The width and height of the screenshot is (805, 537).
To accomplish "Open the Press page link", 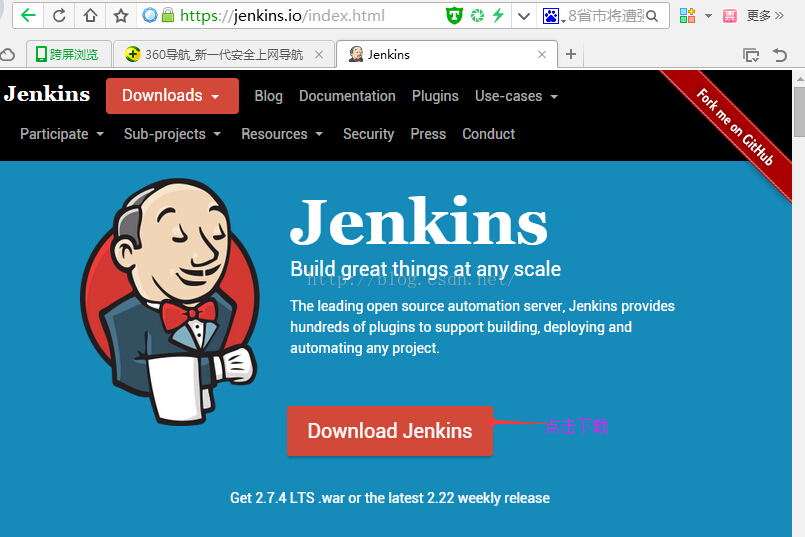I will tap(428, 134).
